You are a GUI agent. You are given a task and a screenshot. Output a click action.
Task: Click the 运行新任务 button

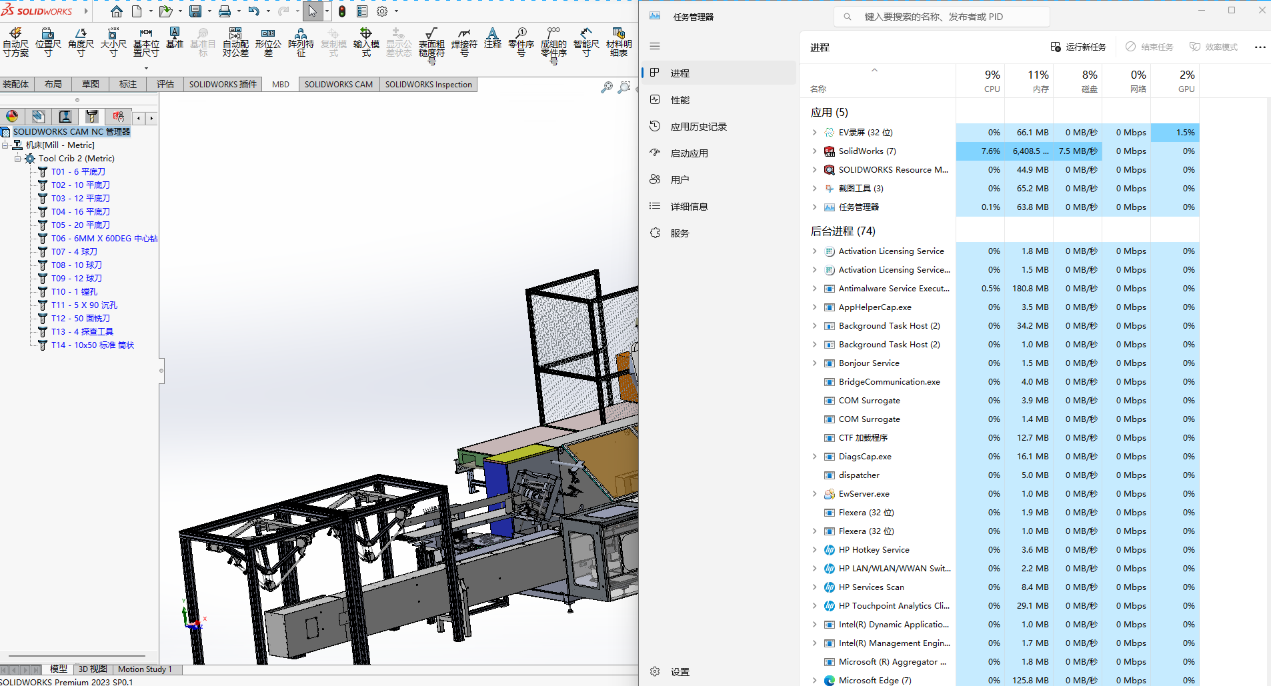tap(1078, 47)
